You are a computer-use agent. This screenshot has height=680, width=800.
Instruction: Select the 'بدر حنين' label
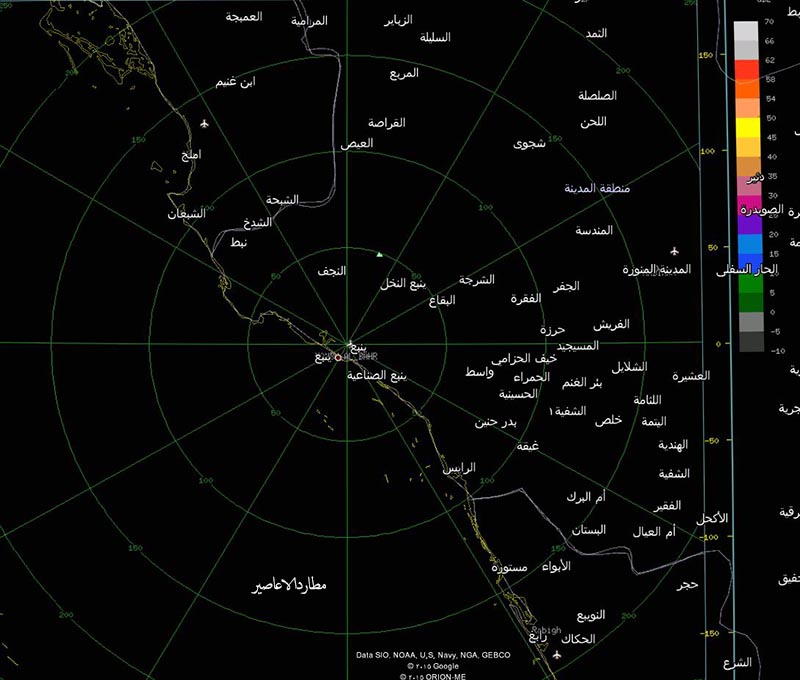pos(495,422)
